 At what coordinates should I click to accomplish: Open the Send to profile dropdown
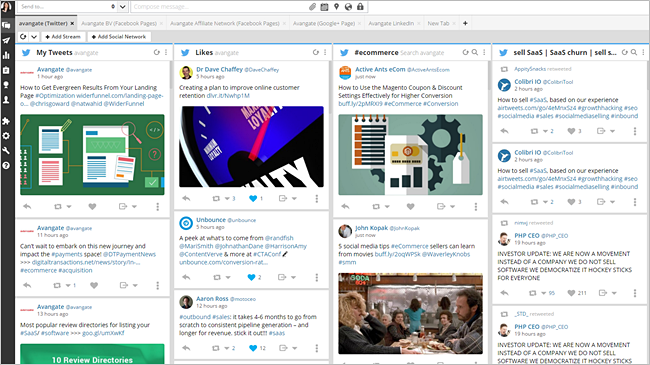pos(123,7)
